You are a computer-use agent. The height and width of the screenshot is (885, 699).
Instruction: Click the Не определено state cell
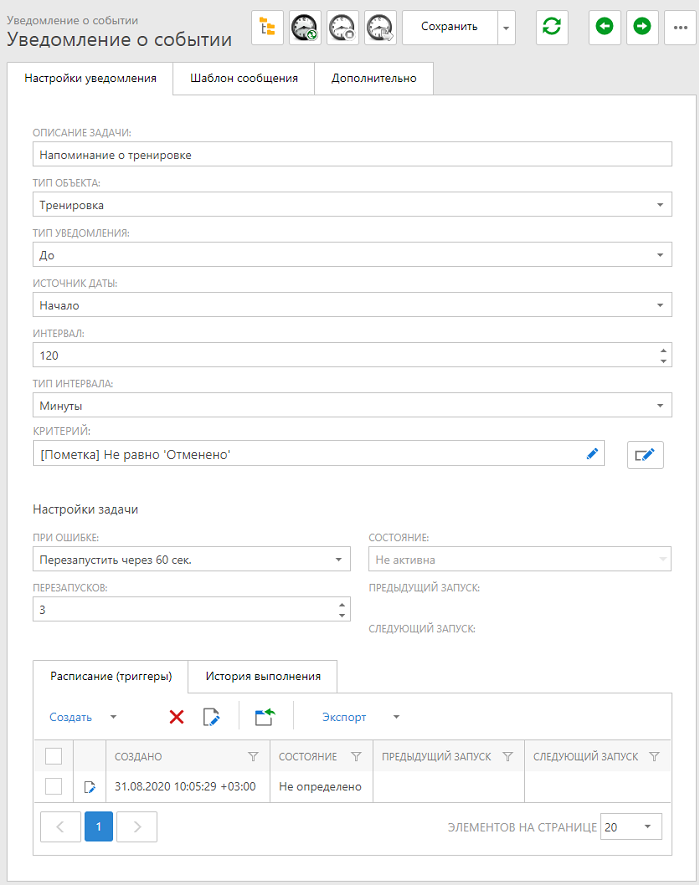pos(322,787)
